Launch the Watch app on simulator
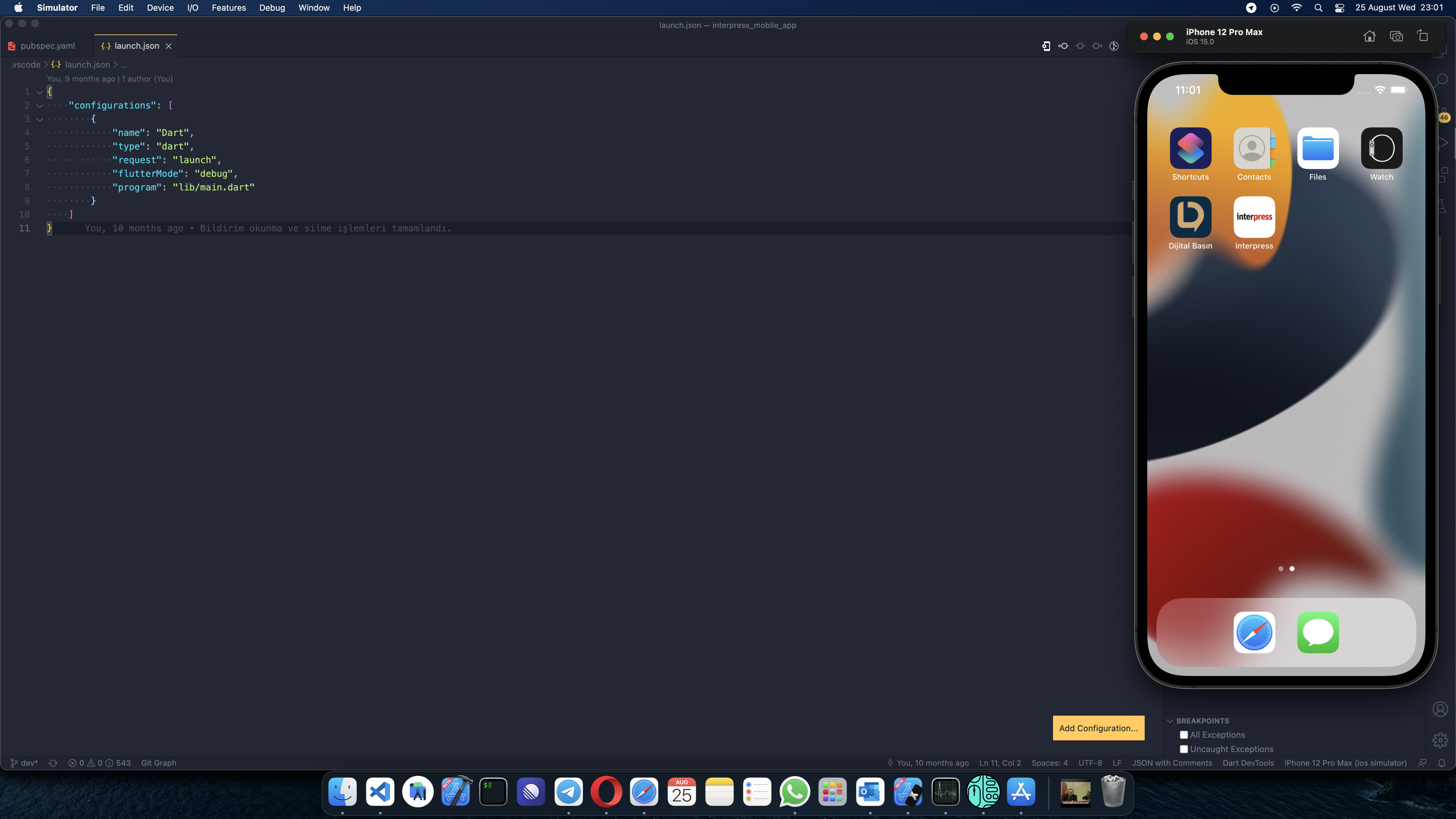 tap(1381, 148)
